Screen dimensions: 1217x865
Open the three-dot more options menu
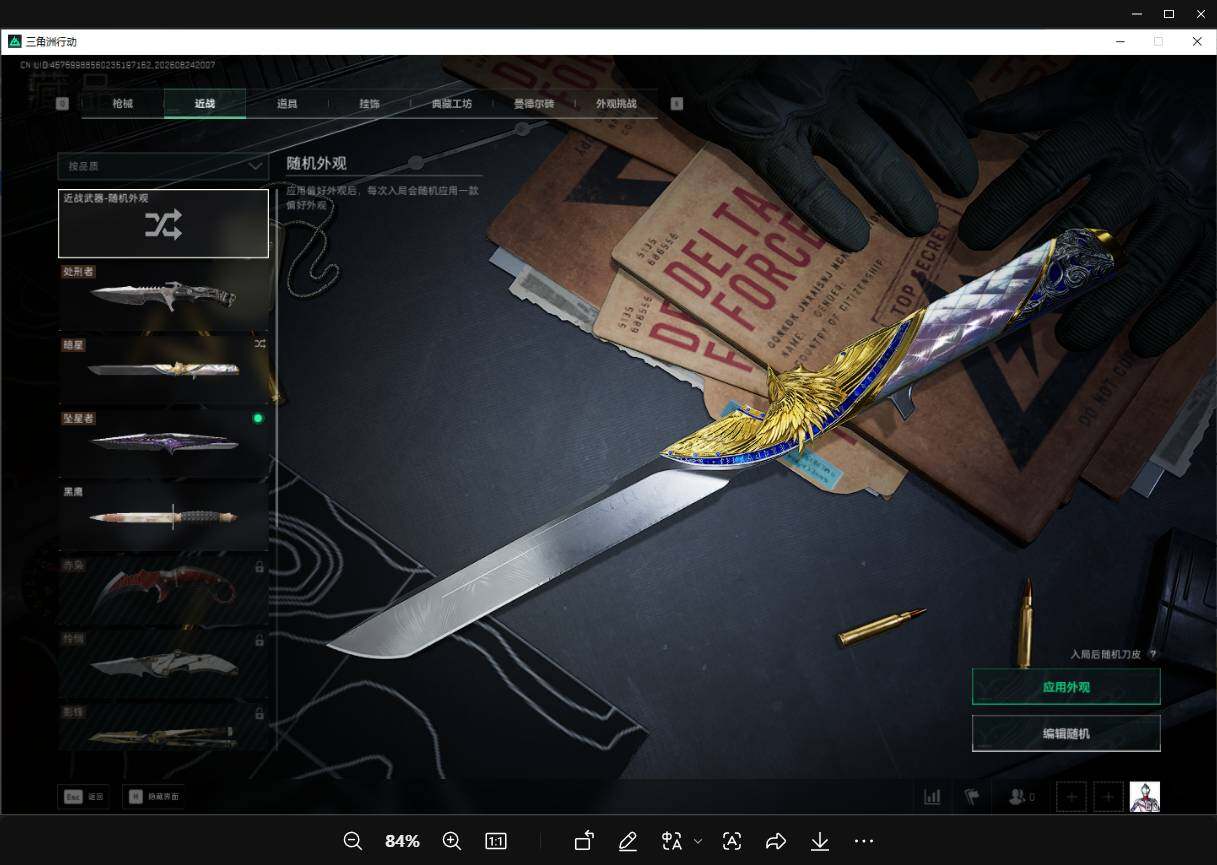point(864,841)
